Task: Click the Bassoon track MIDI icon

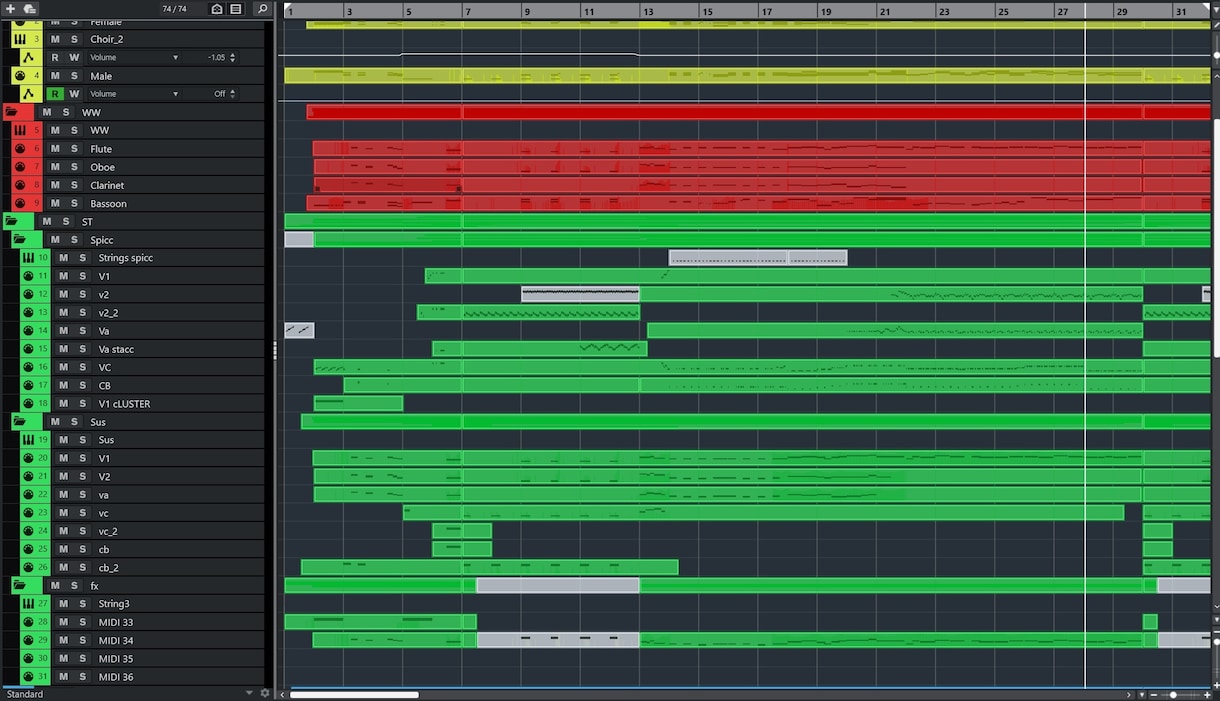Action: click(20, 203)
